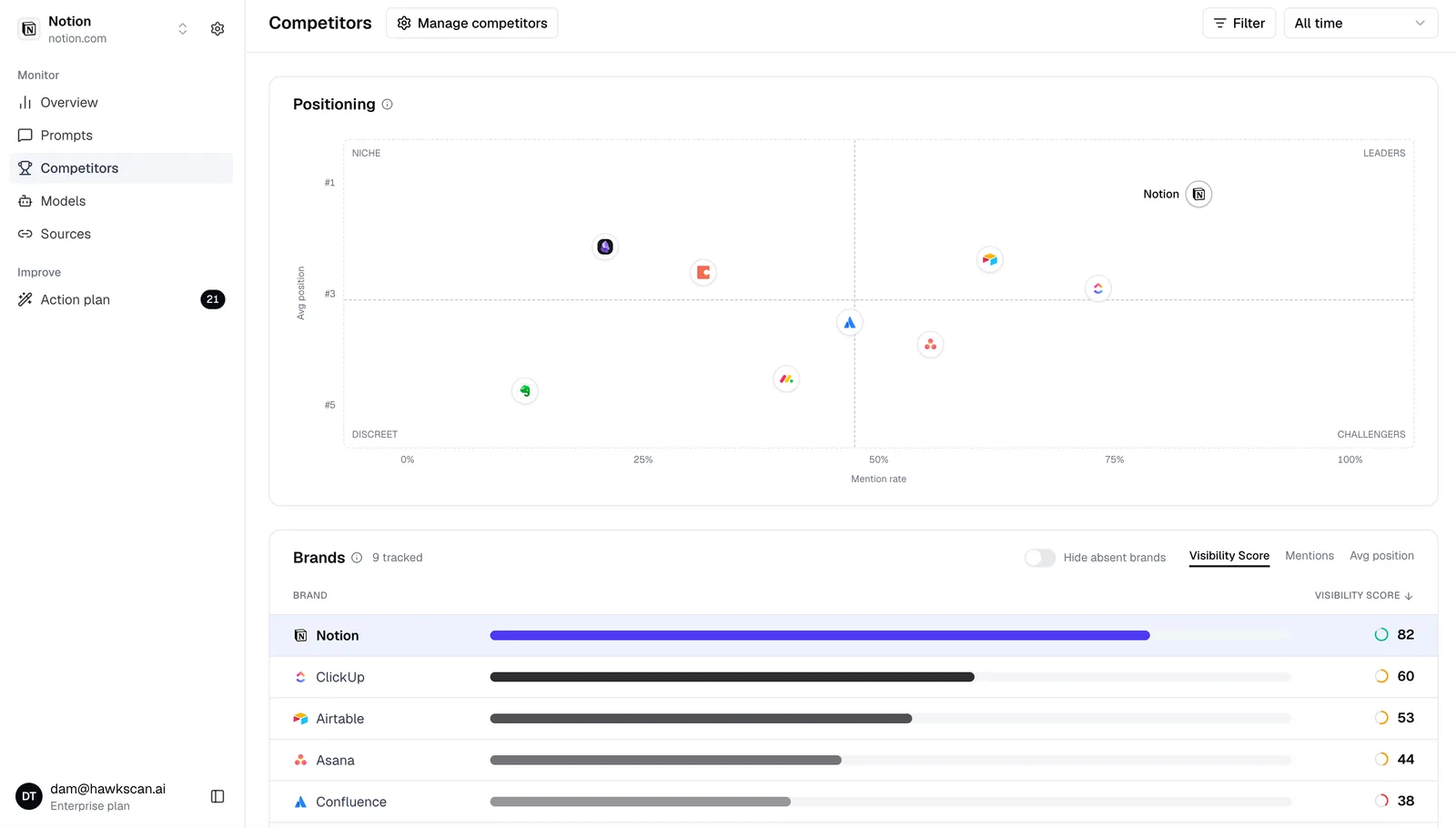Open the Confluence brand row
The width and height of the screenshot is (1456, 828).
coord(854,802)
